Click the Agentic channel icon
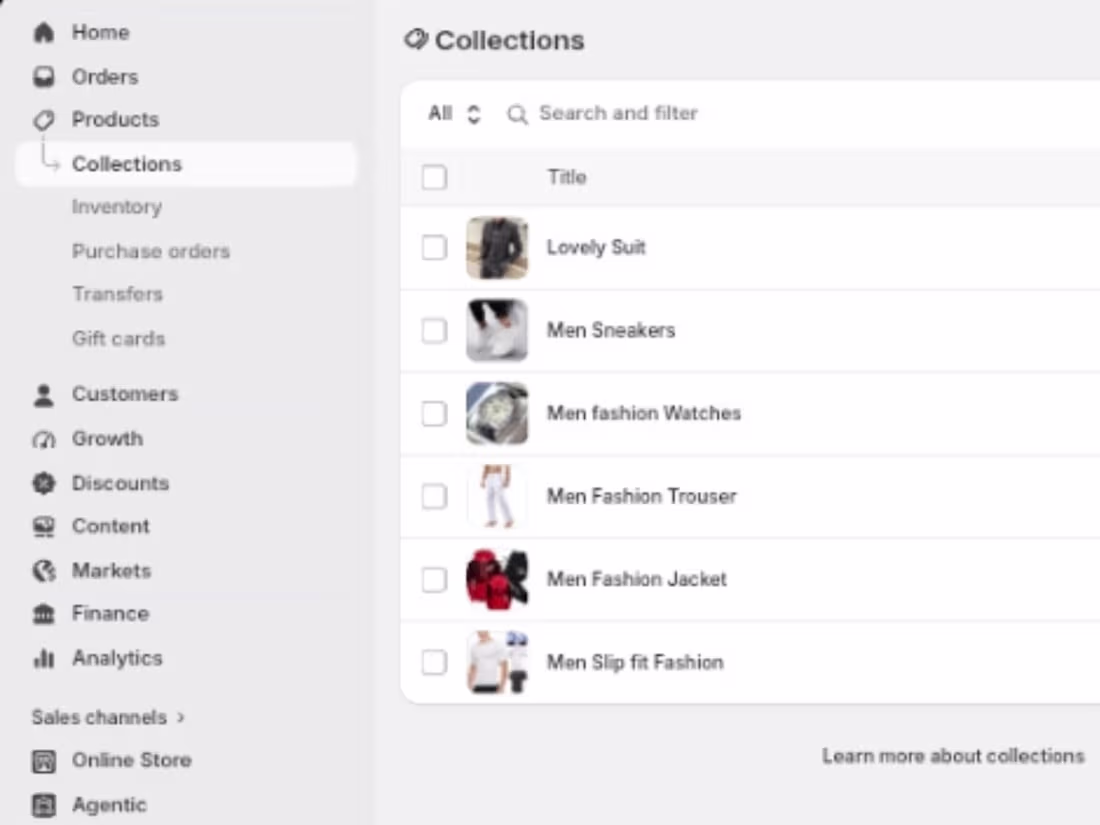The width and height of the screenshot is (1100, 825). tap(43, 805)
